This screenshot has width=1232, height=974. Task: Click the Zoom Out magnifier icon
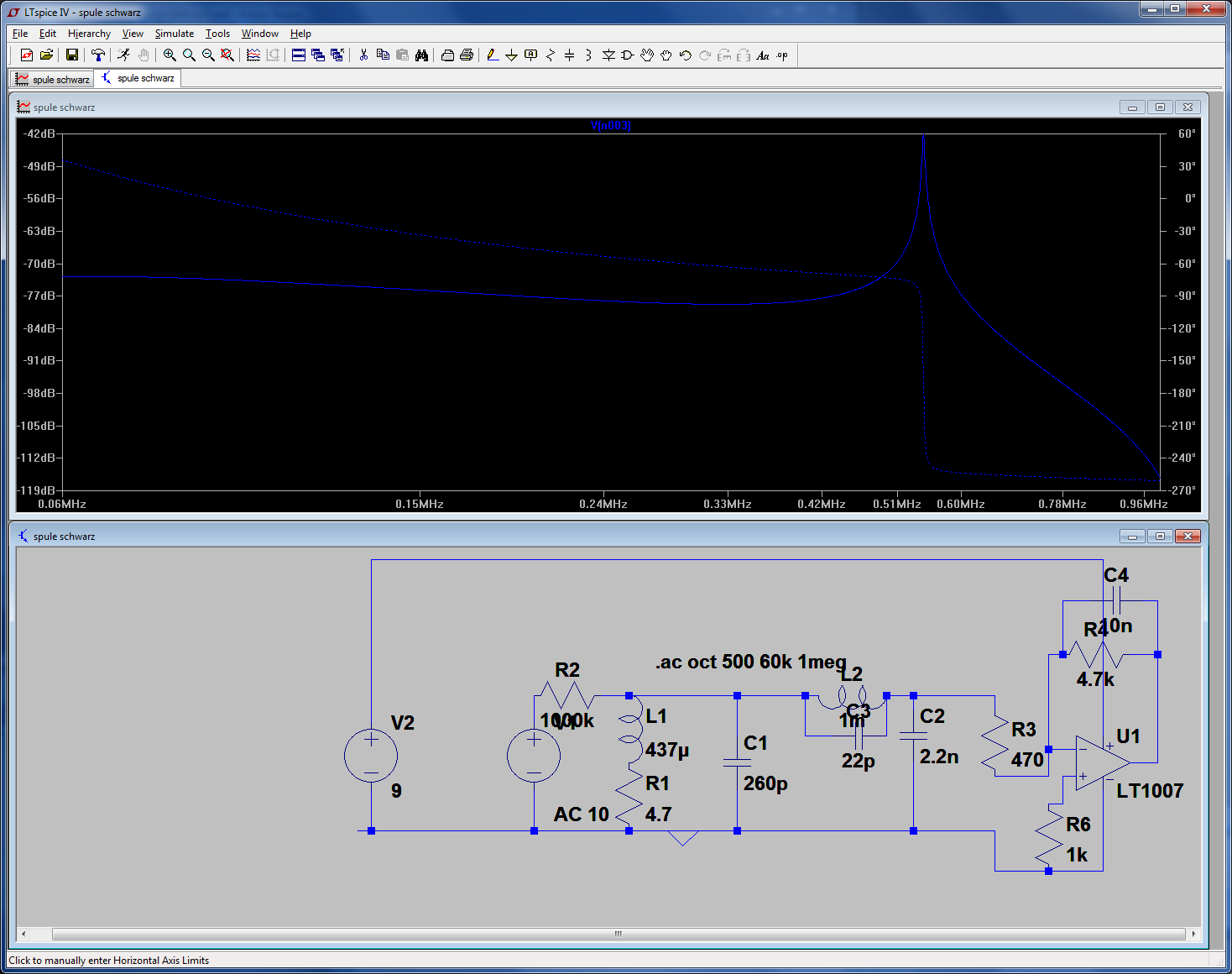pos(208,55)
